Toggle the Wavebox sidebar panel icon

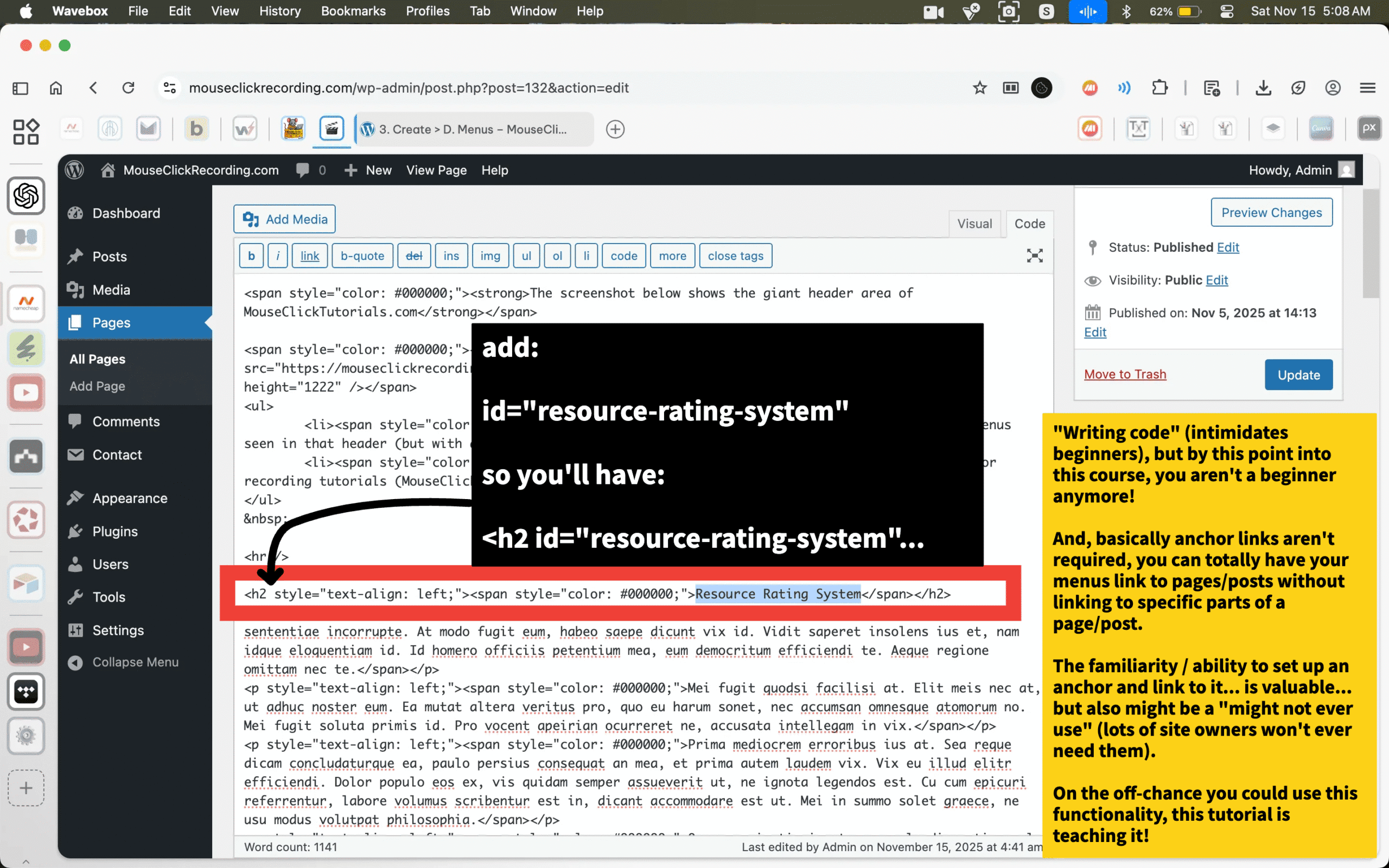21,88
